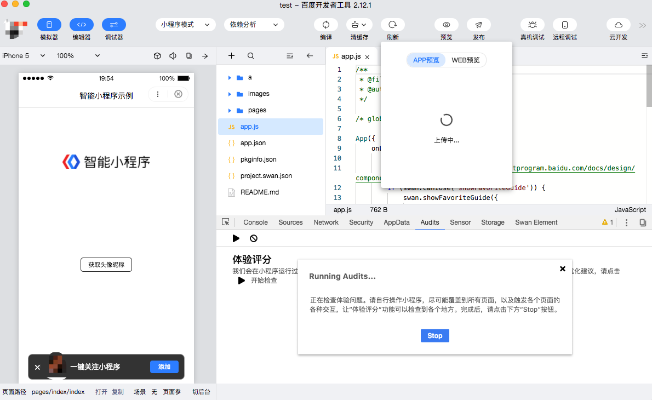Select the WEB预览 tab in preview popup

[465, 60]
